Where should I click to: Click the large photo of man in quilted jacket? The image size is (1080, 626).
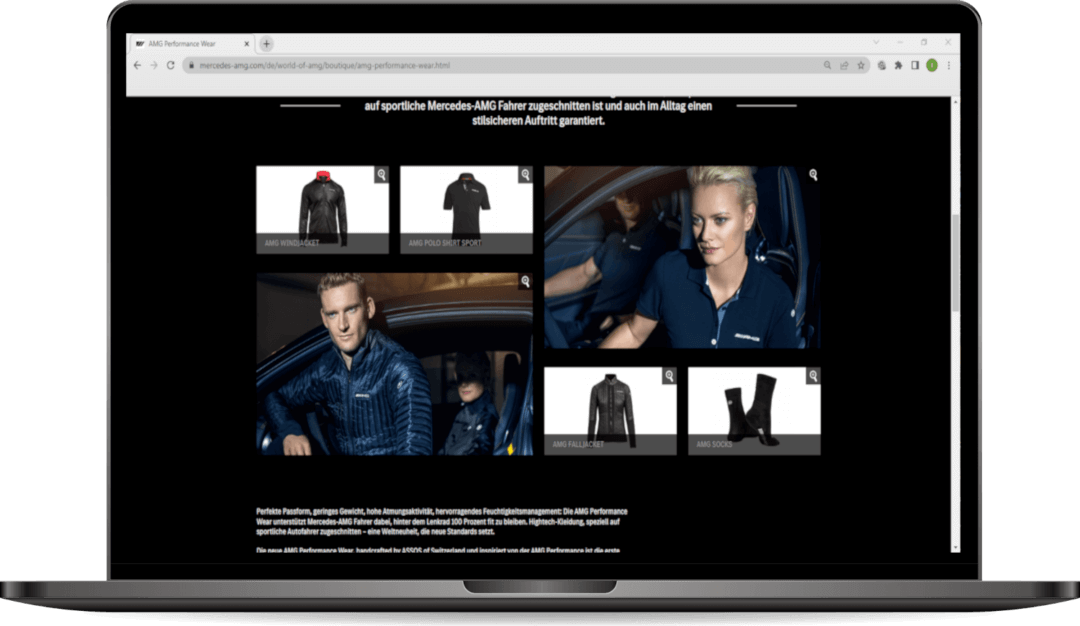tap(395, 364)
